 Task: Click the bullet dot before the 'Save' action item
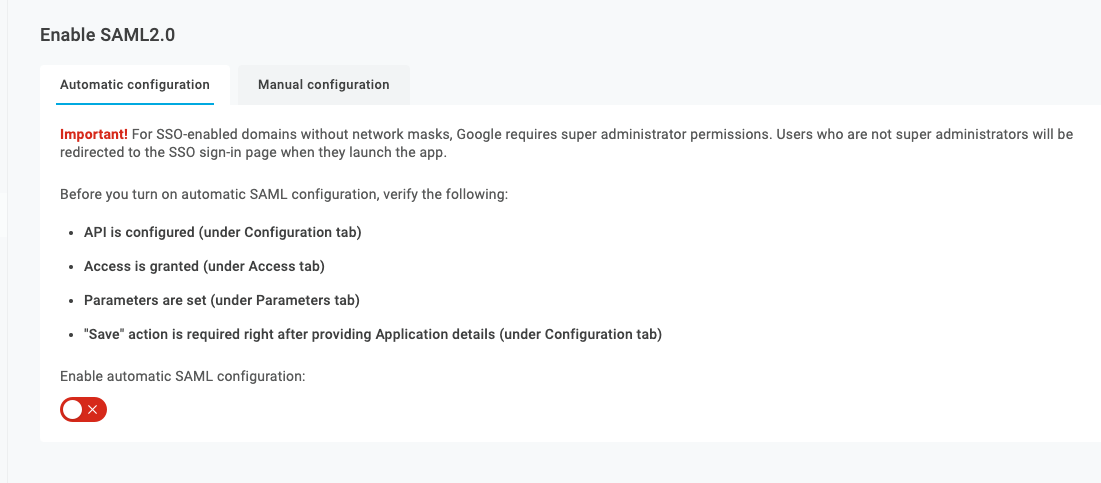(x=72, y=336)
